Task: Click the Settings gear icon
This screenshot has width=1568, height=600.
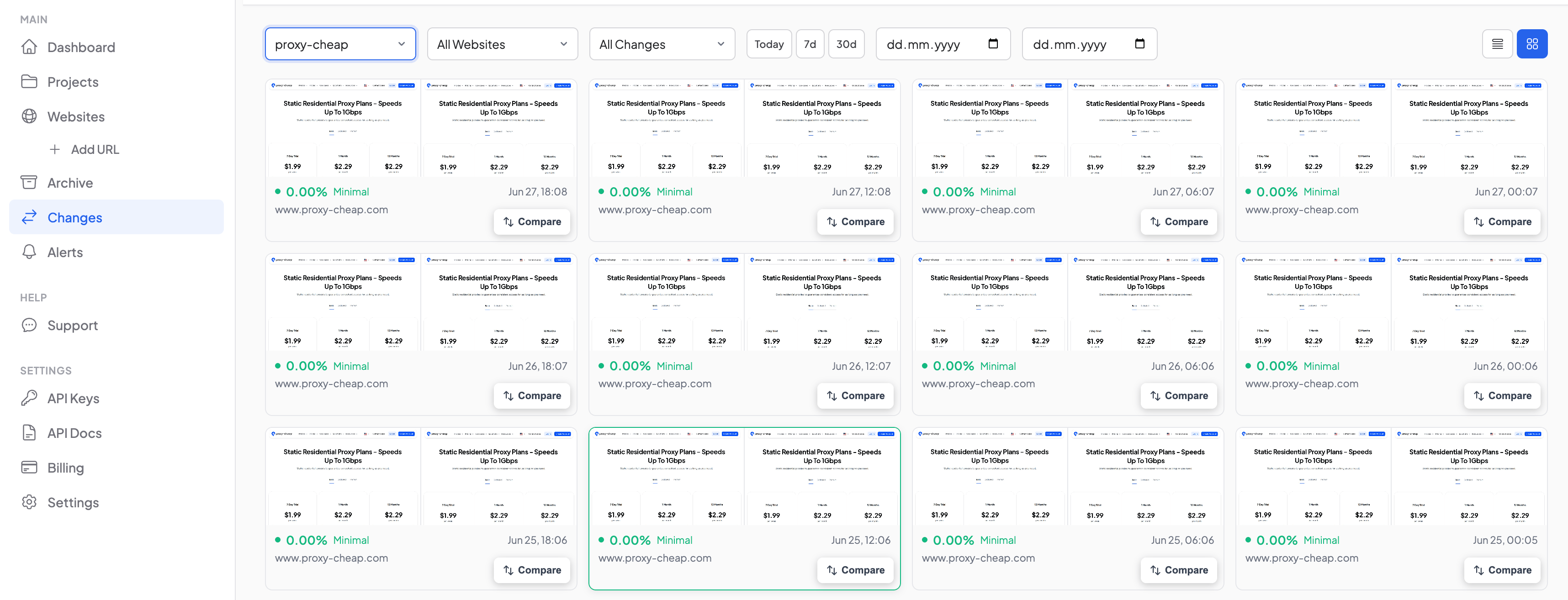Action: (29, 502)
